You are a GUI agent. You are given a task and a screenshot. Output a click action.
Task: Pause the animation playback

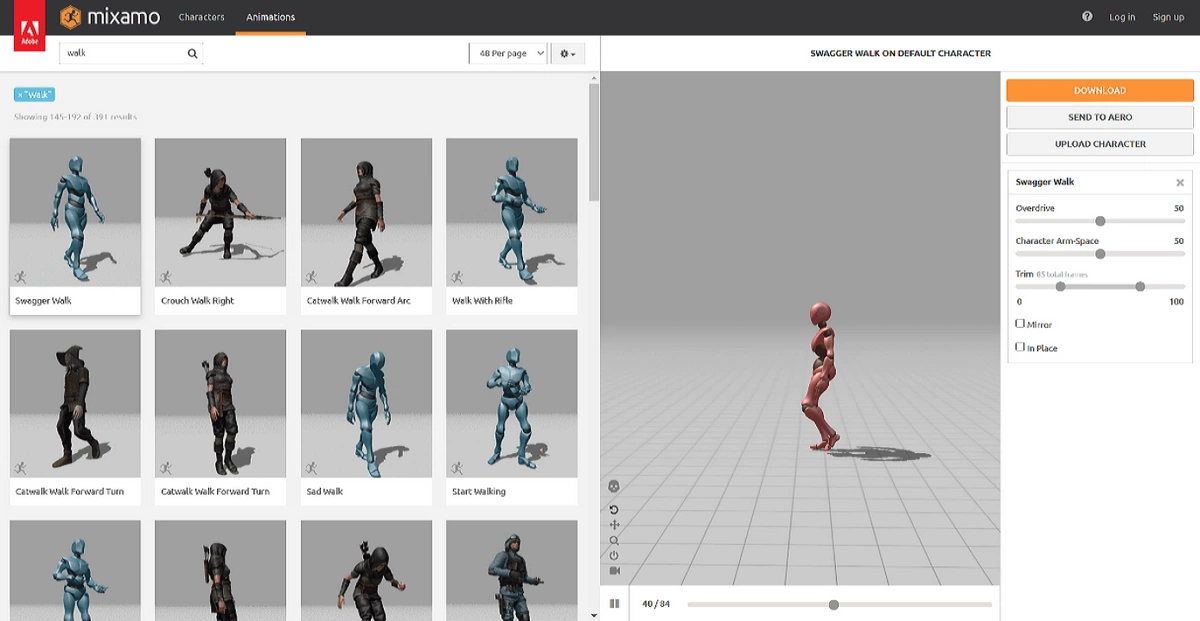click(x=615, y=604)
